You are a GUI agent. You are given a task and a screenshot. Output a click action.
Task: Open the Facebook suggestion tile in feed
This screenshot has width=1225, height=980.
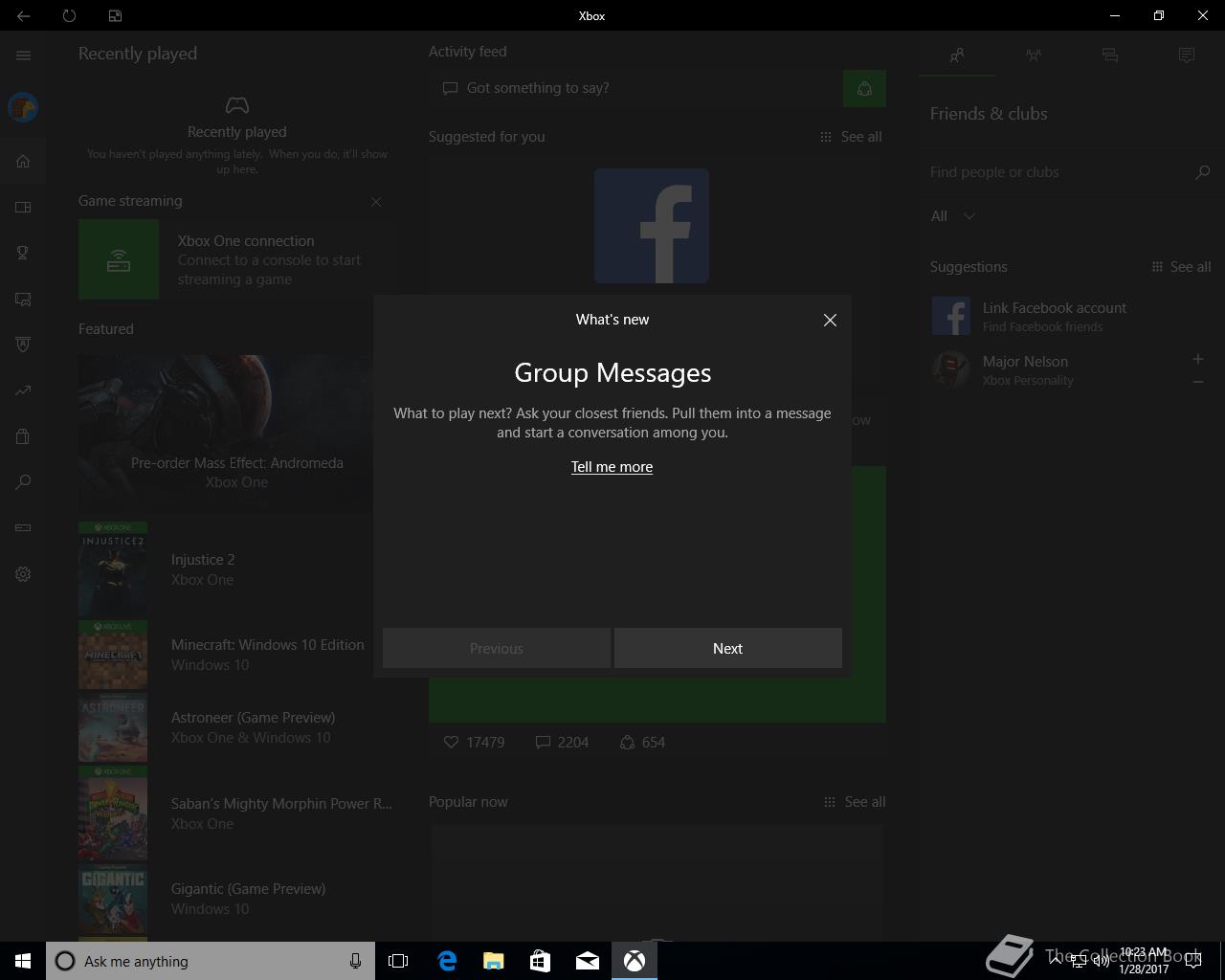pos(652,226)
